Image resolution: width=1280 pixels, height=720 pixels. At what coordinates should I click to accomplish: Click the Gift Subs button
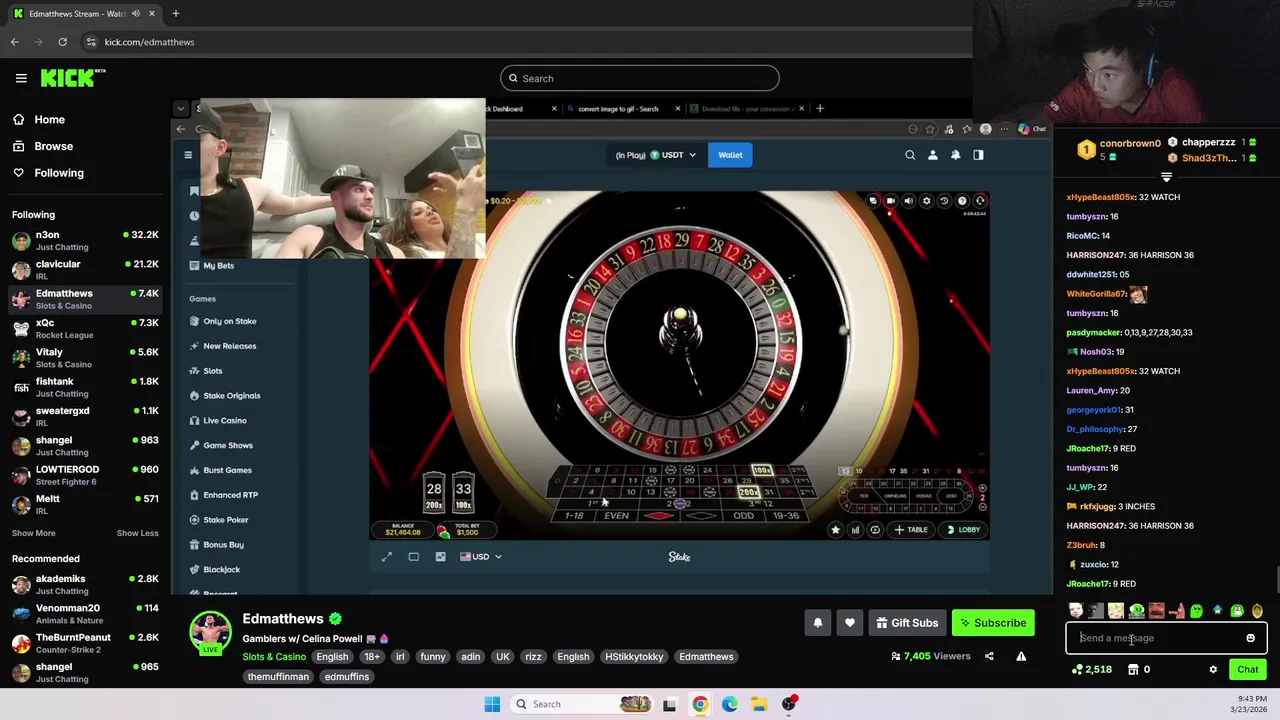[x=907, y=623]
